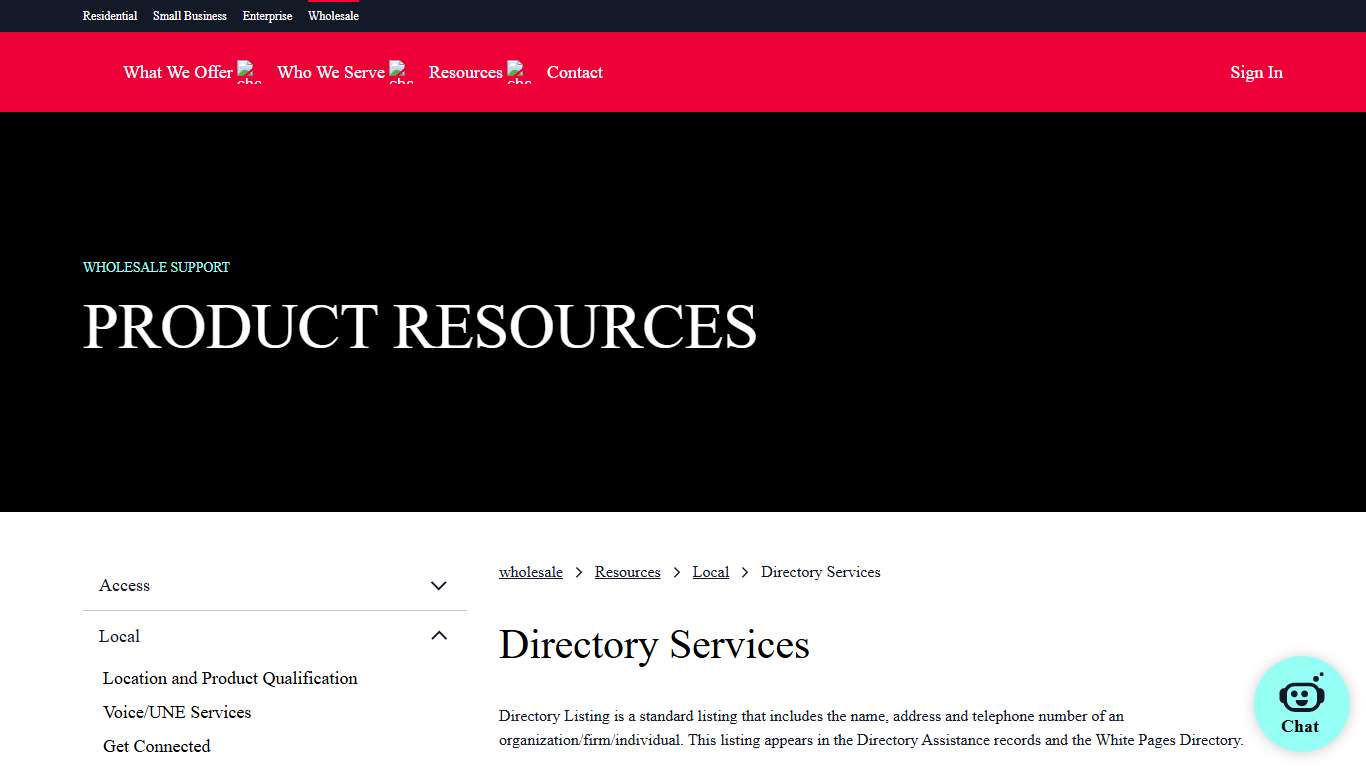Viewport: 1366px width, 768px height.
Task: Select the Residential tab
Action: pyautogui.click(x=109, y=16)
